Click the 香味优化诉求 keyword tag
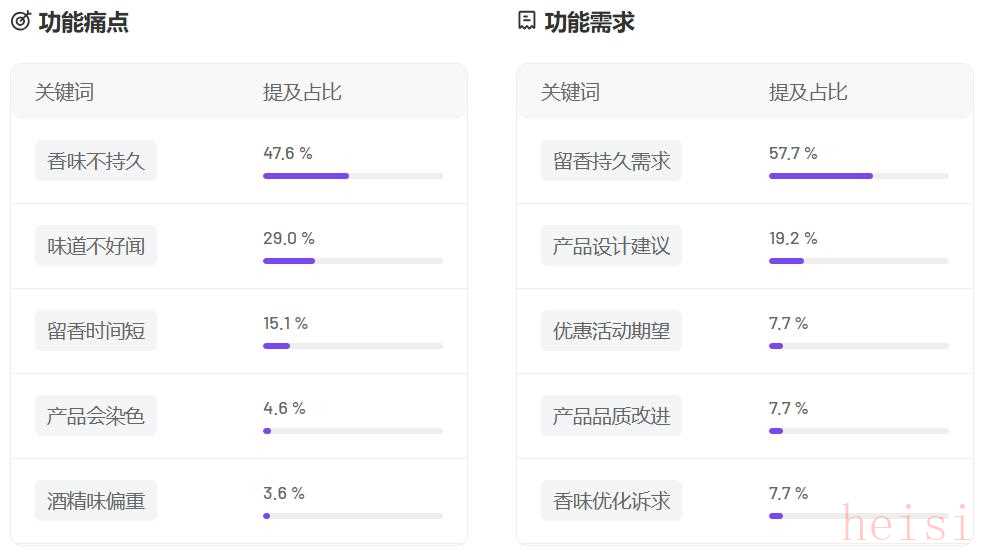The image size is (987, 553). tap(612, 501)
